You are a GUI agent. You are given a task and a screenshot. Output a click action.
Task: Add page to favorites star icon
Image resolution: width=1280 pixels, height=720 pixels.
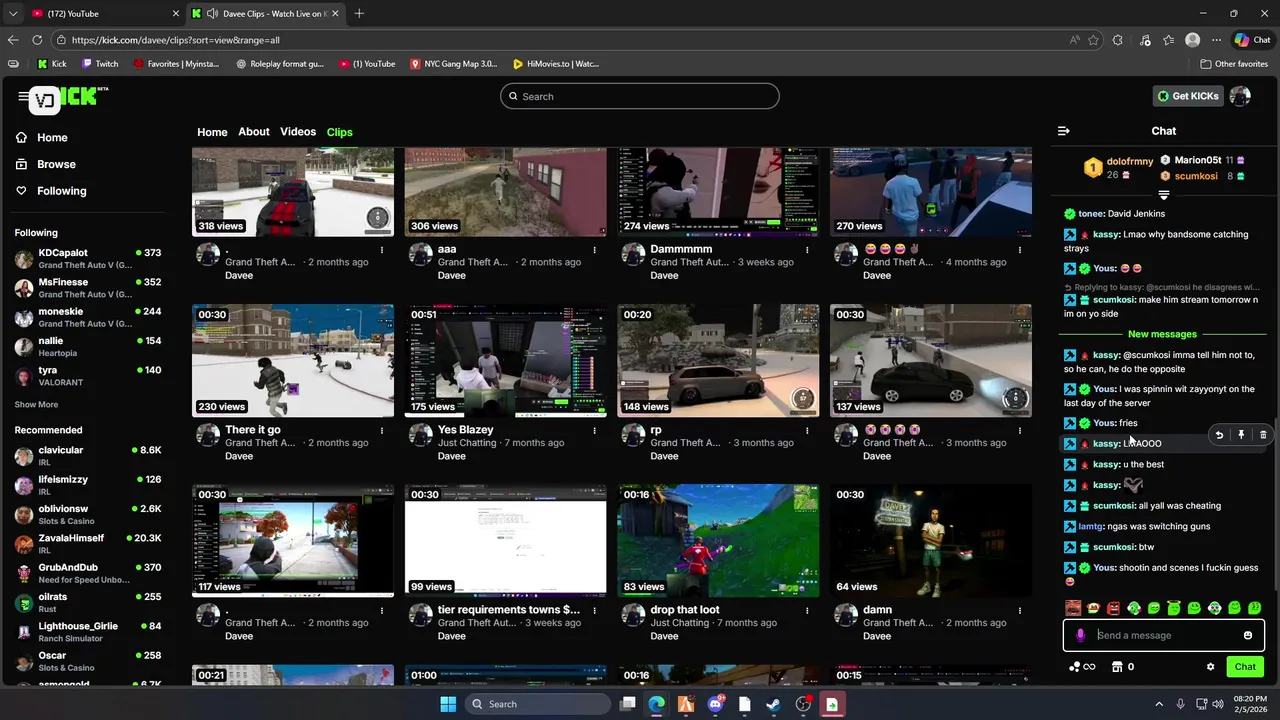tap(1093, 40)
